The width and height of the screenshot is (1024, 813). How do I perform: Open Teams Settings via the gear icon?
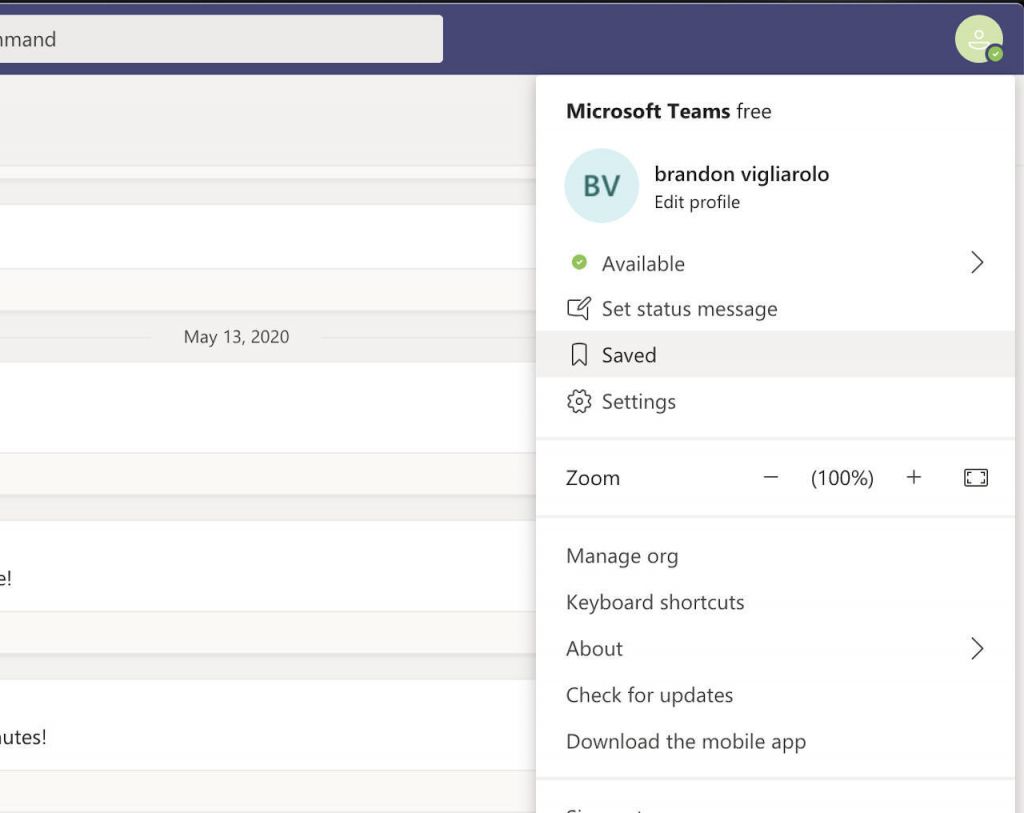[578, 401]
